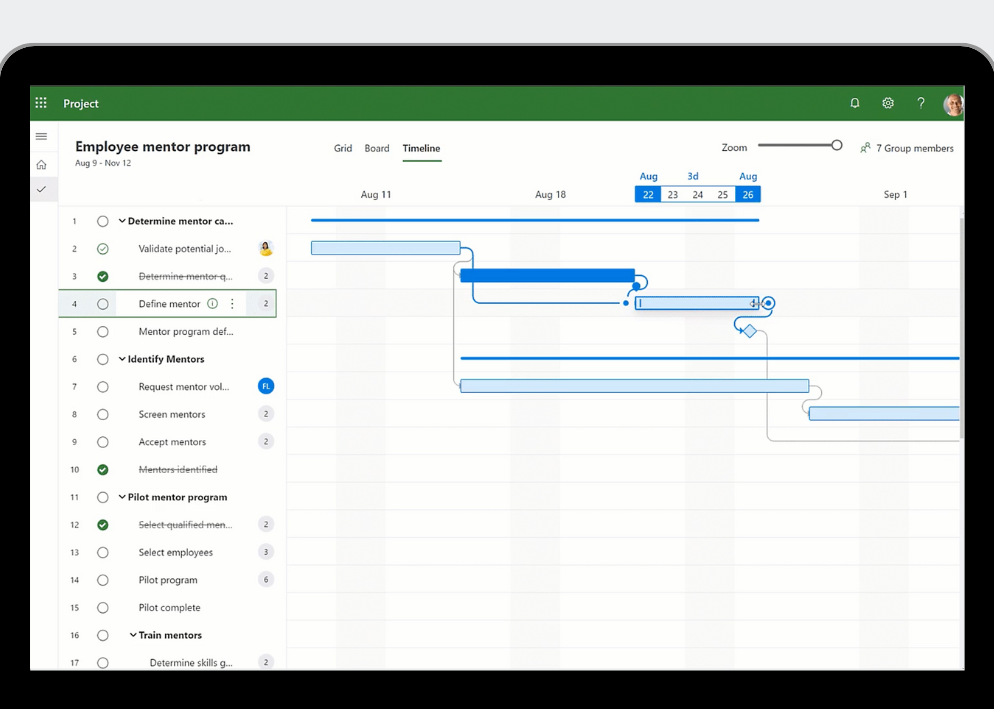Click the help question mark icon
Image resolution: width=994 pixels, height=709 pixels.
tap(921, 103)
